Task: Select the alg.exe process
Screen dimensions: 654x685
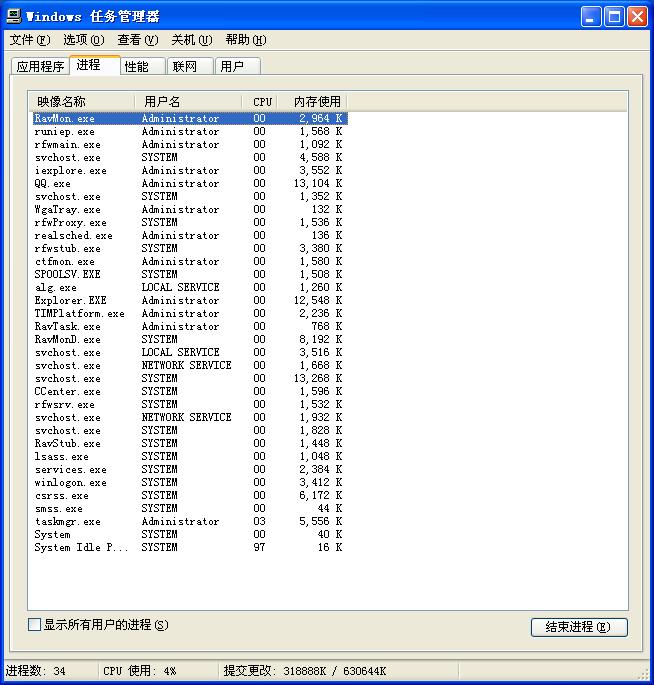Action: pos(190,287)
